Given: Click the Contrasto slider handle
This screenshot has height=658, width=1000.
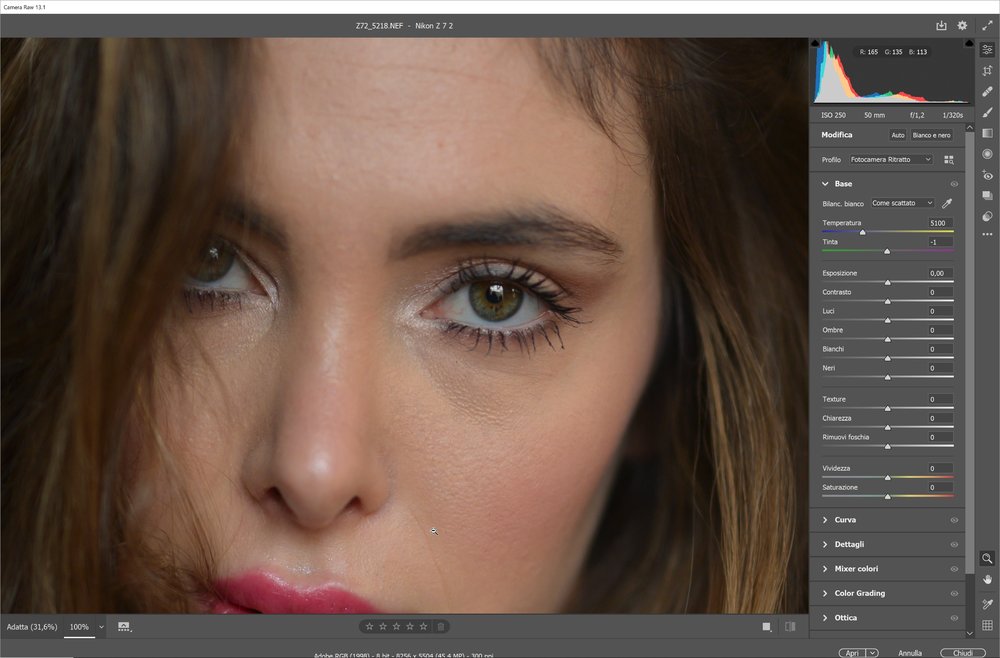Looking at the screenshot, I should pos(888,301).
